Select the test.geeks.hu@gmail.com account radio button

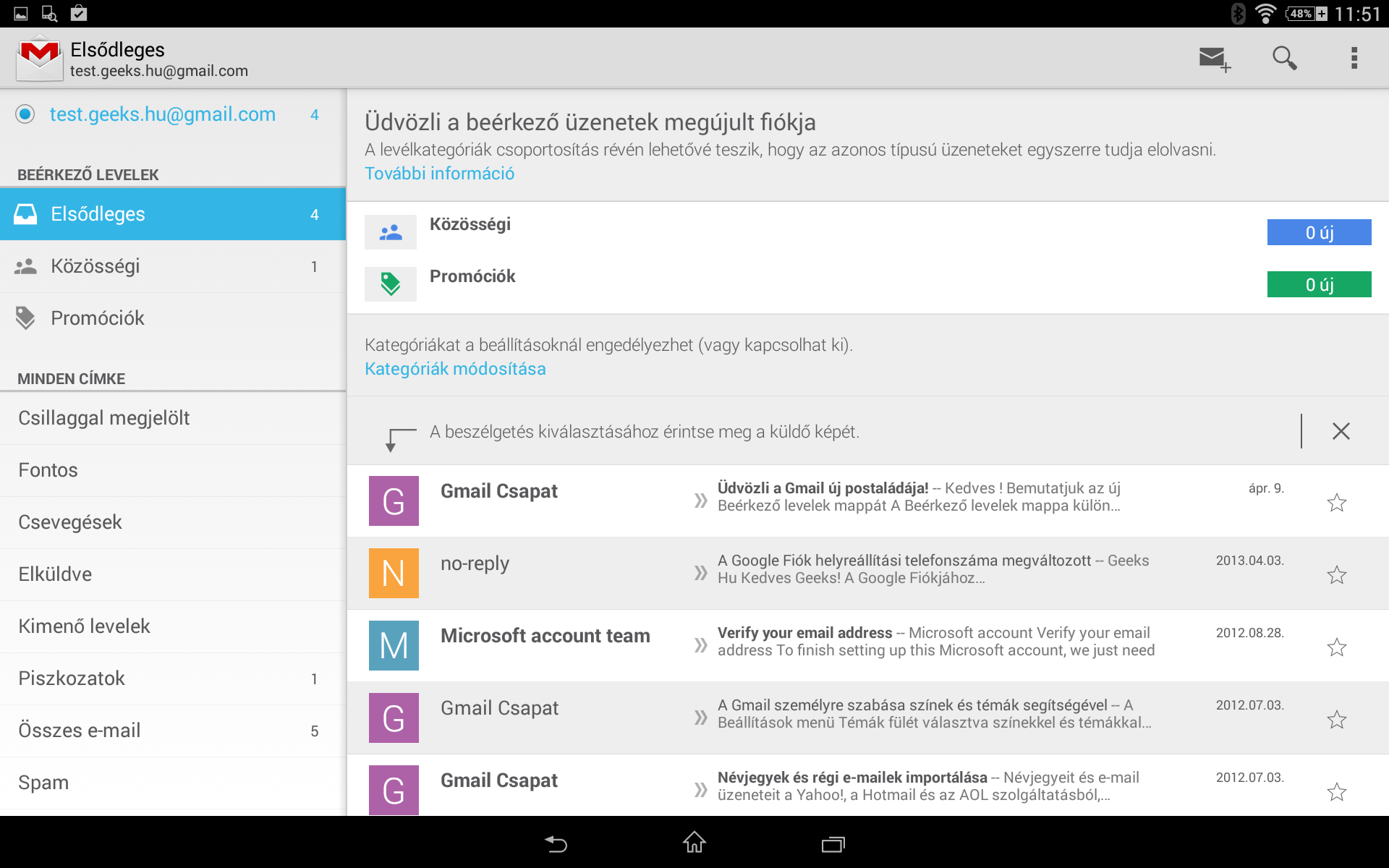pos(25,114)
